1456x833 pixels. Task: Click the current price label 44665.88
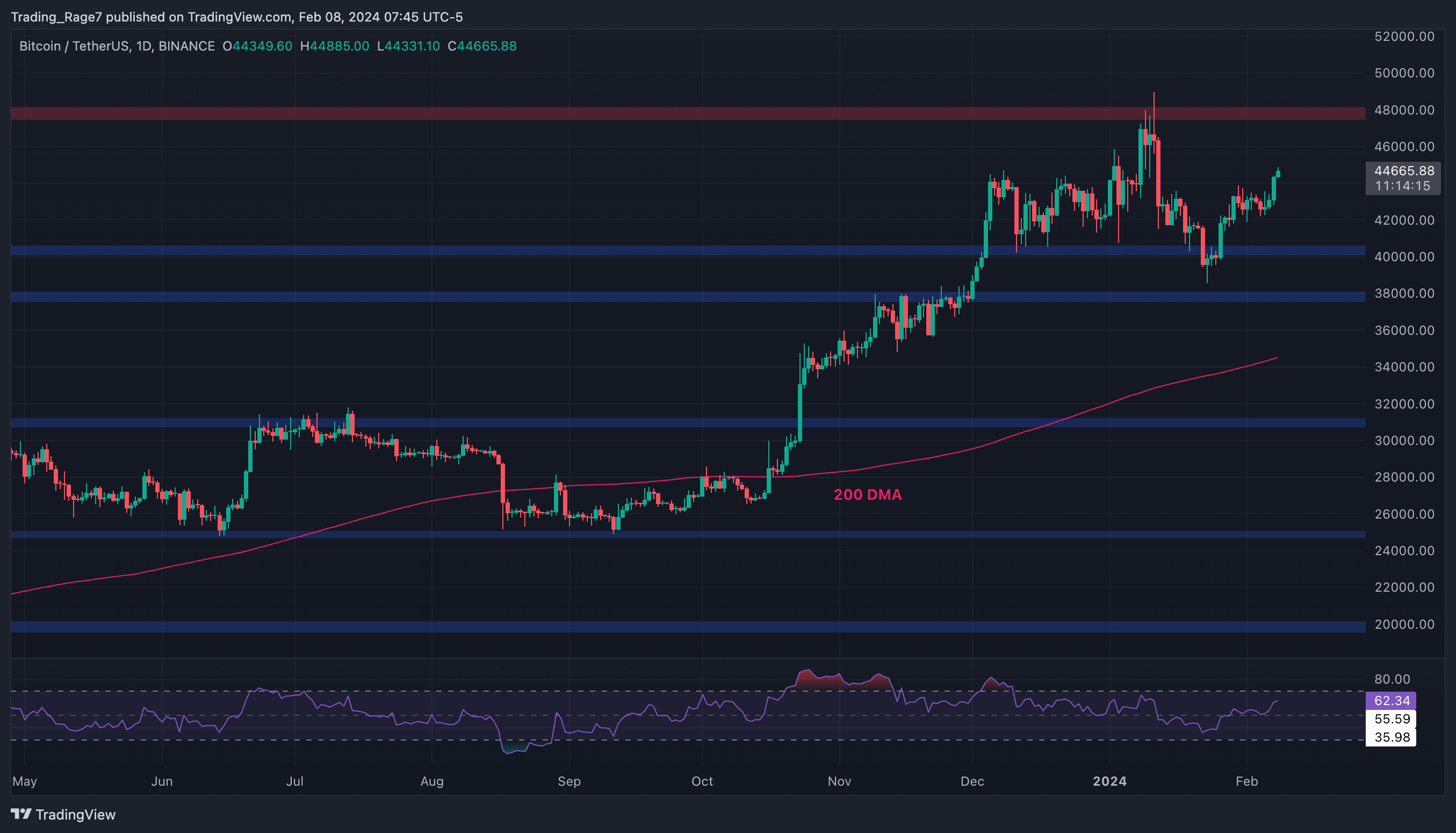(x=1404, y=170)
